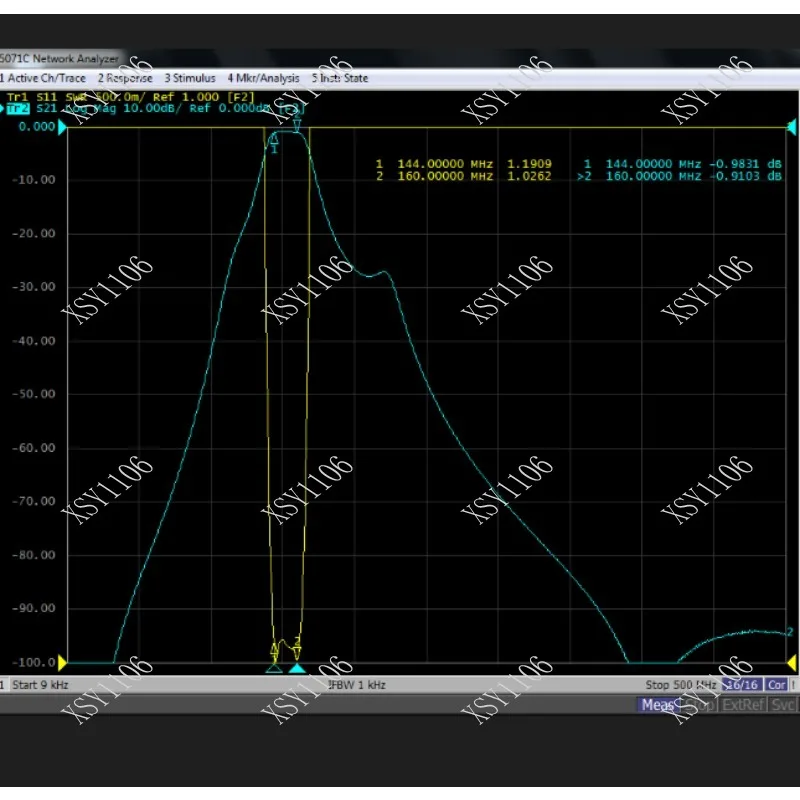Click the Svc status indicator
The image size is (800, 800).
coord(782,705)
